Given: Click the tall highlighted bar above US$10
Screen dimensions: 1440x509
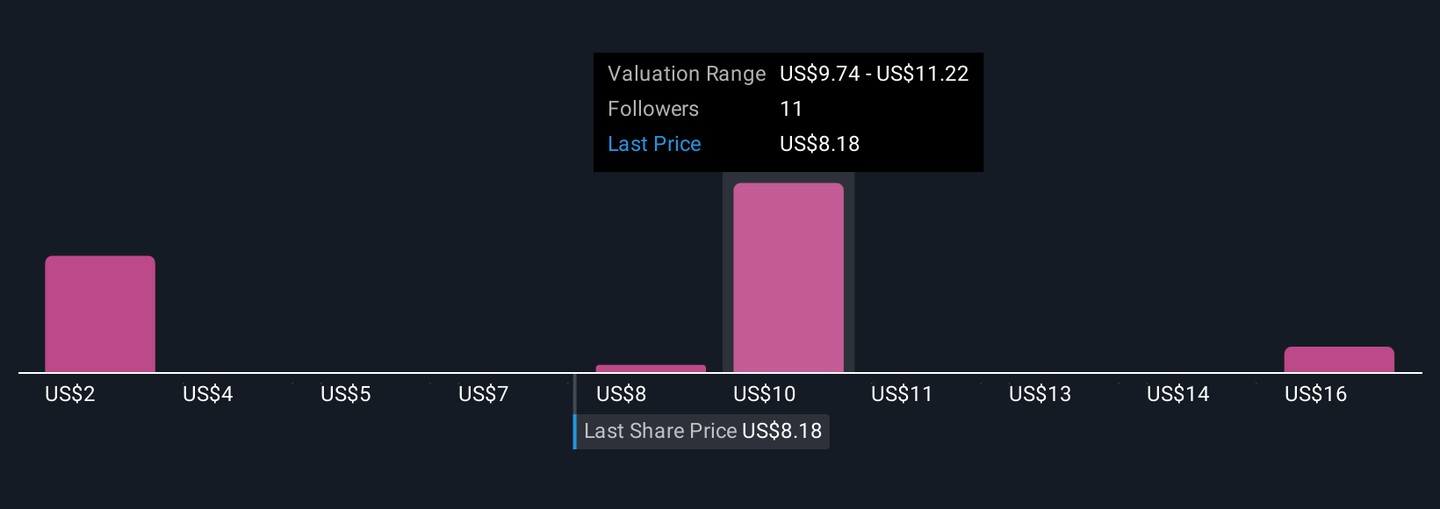Looking at the screenshot, I should (788, 277).
